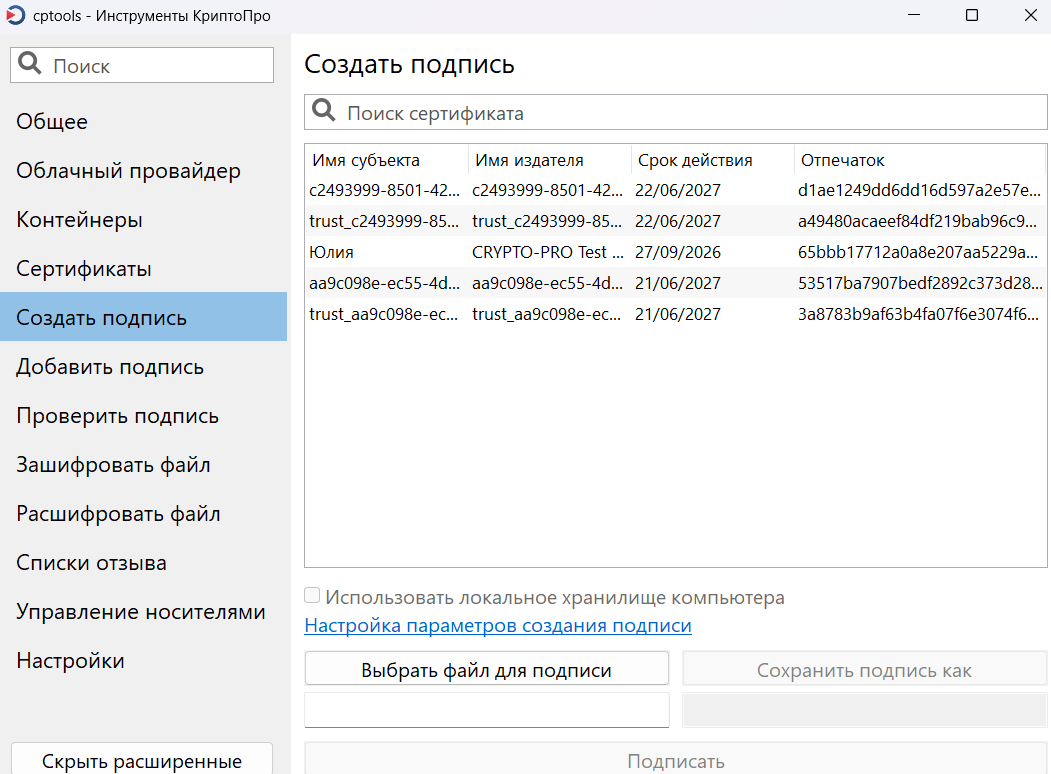Sort by the Имя субъекта column header

(387, 160)
